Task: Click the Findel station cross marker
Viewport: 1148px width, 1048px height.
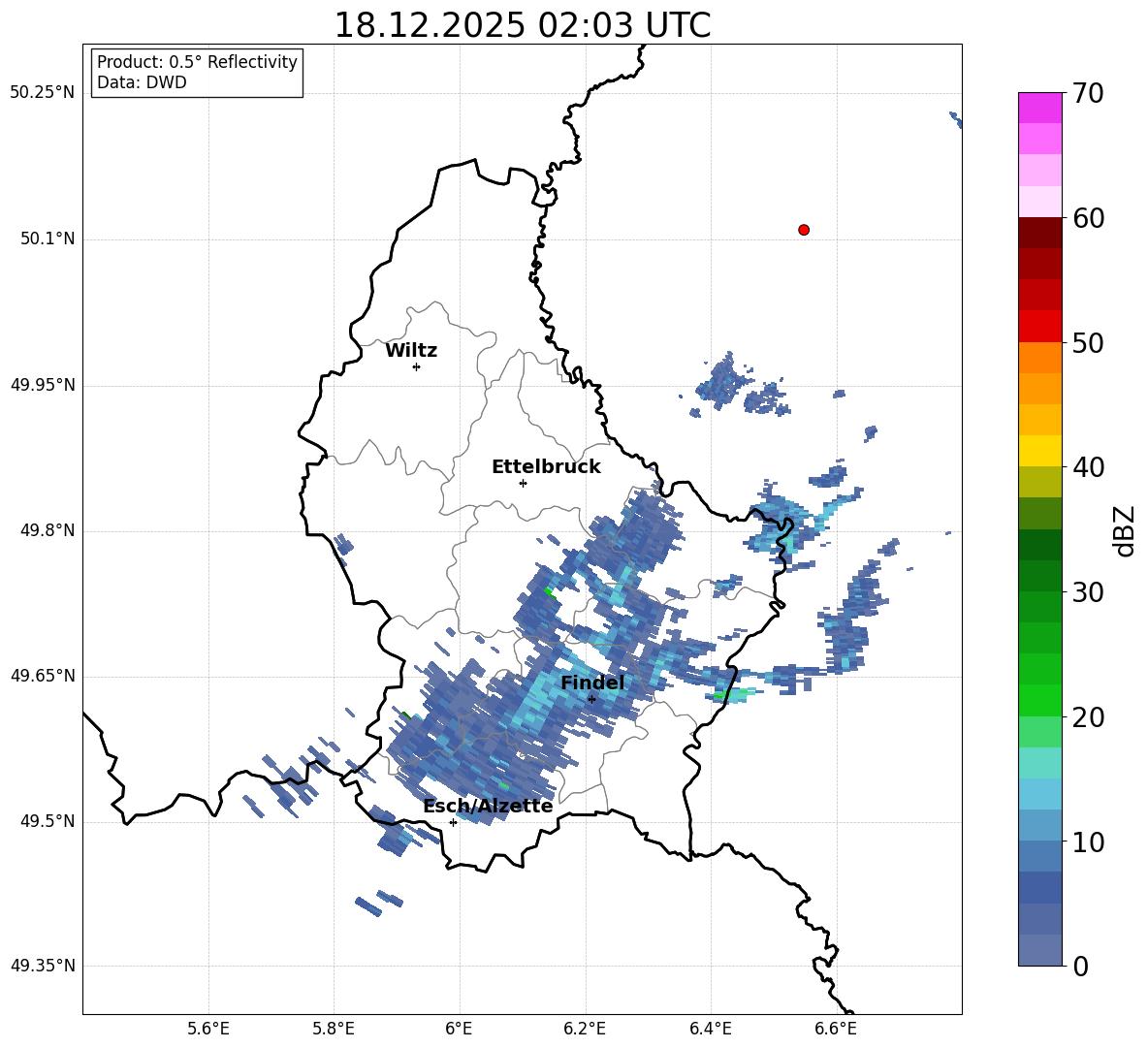Action: (591, 699)
